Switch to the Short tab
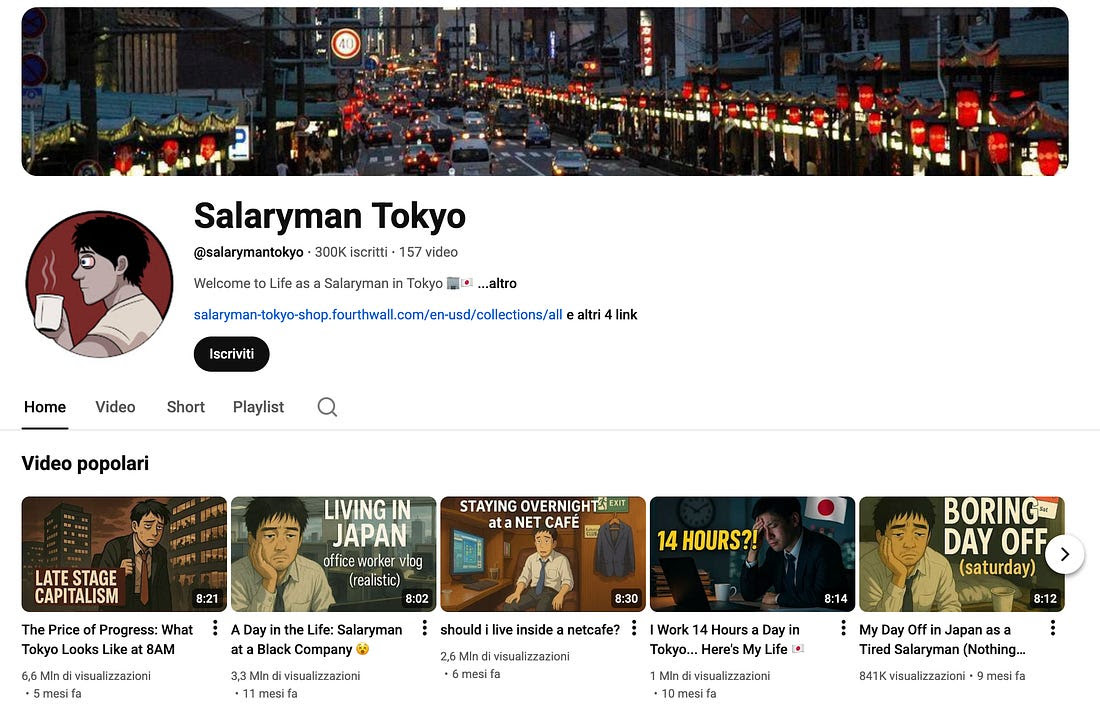 (x=186, y=407)
